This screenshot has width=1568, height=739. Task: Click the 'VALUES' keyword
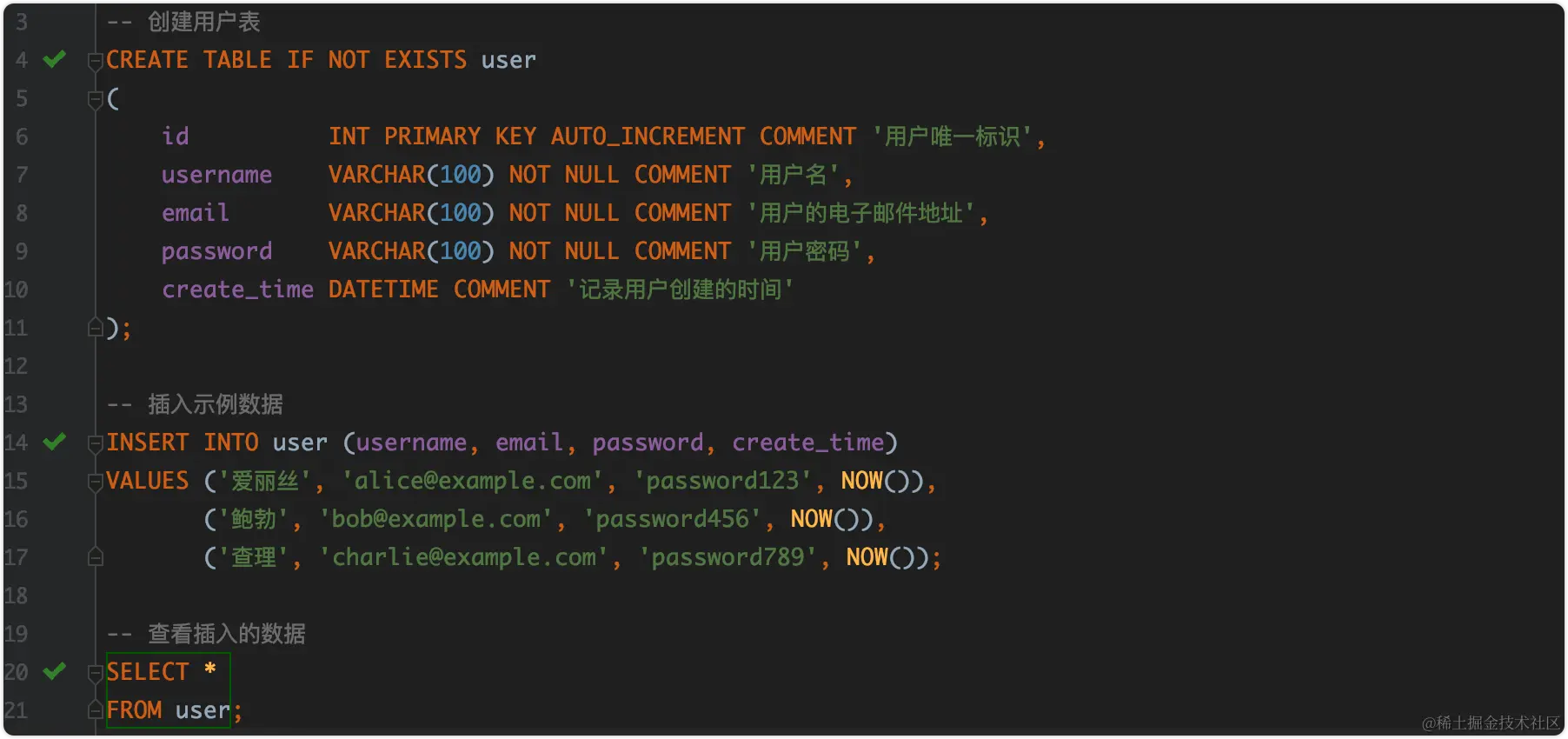147,481
